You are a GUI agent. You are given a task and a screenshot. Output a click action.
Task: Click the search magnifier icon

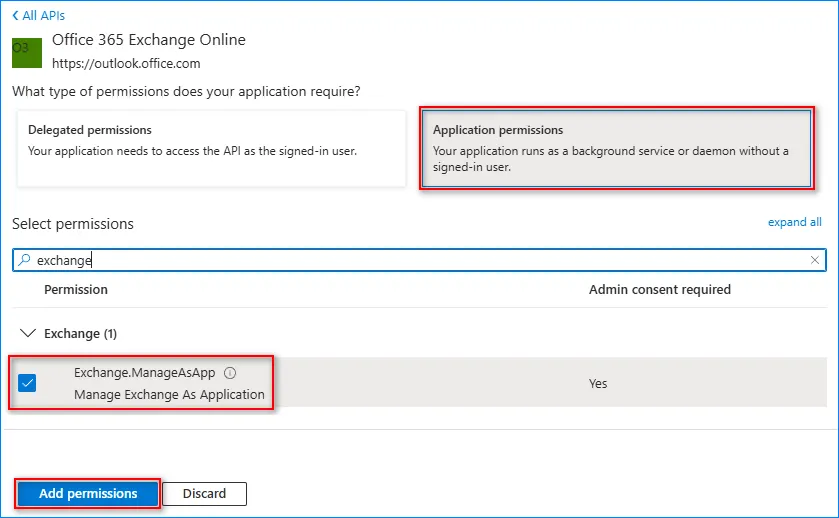coord(23,260)
